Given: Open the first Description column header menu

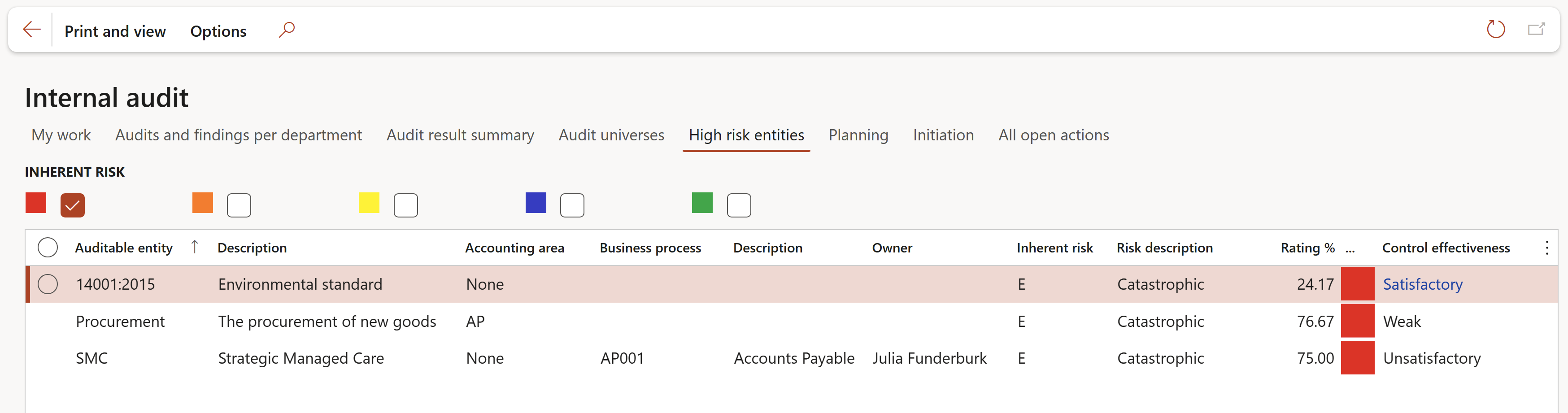Looking at the screenshot, I should point(252,248).
